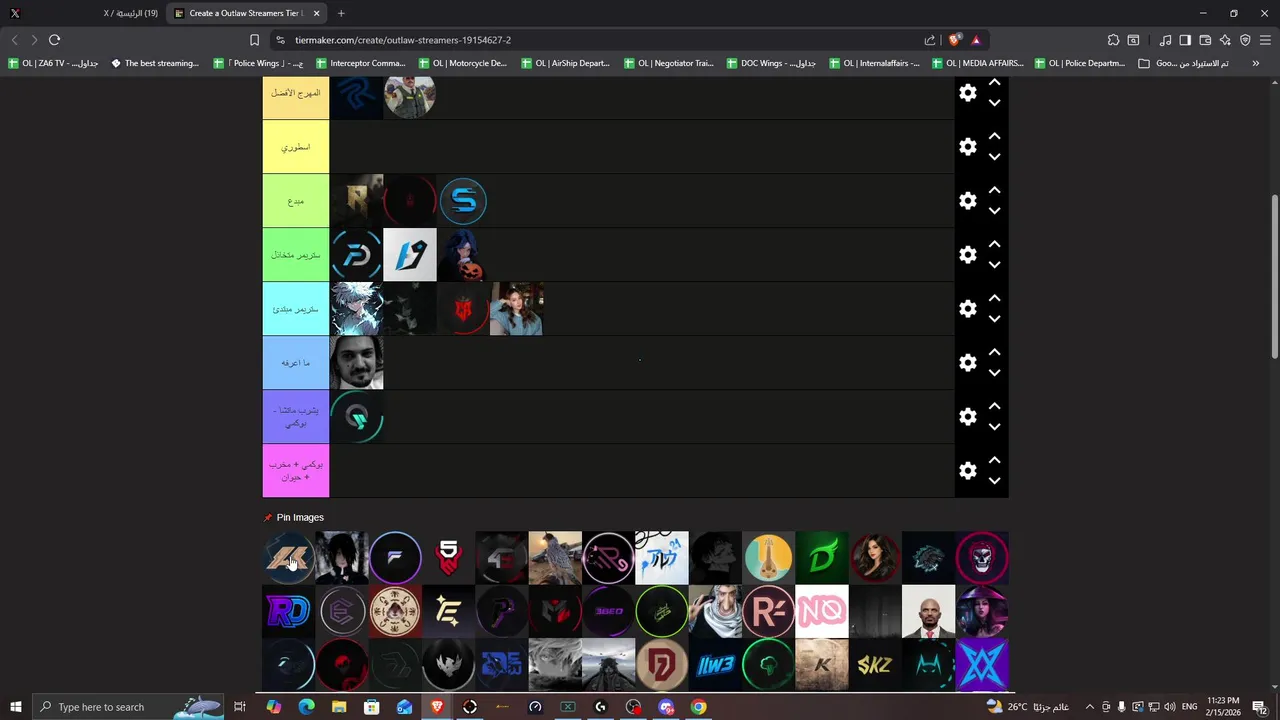Select the blue S logo in مبدع tier
This screenshot has height=720, width=1280.
tap(463, 201)
